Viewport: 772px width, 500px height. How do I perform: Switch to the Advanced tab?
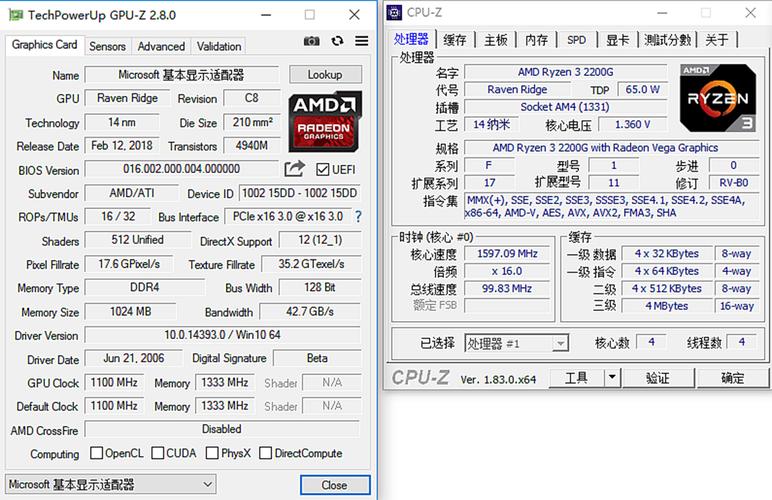coord(161,46)
